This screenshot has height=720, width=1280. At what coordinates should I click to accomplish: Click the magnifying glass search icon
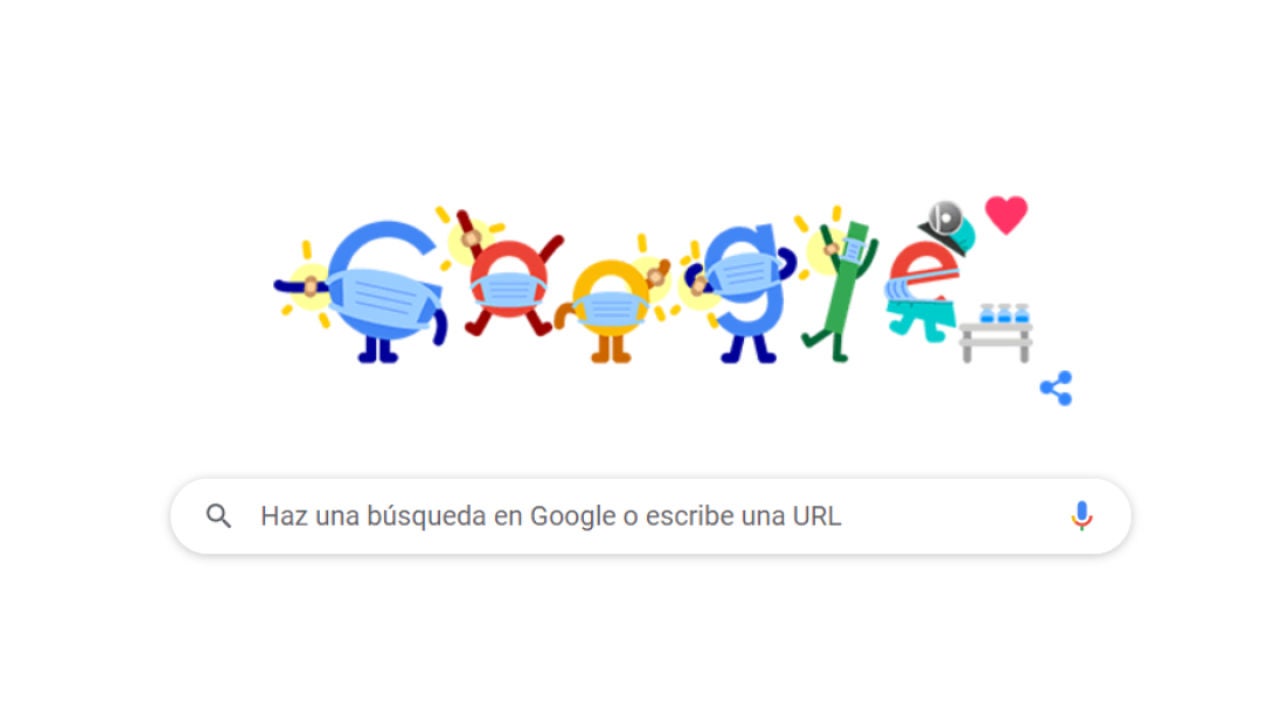point(219,516)
